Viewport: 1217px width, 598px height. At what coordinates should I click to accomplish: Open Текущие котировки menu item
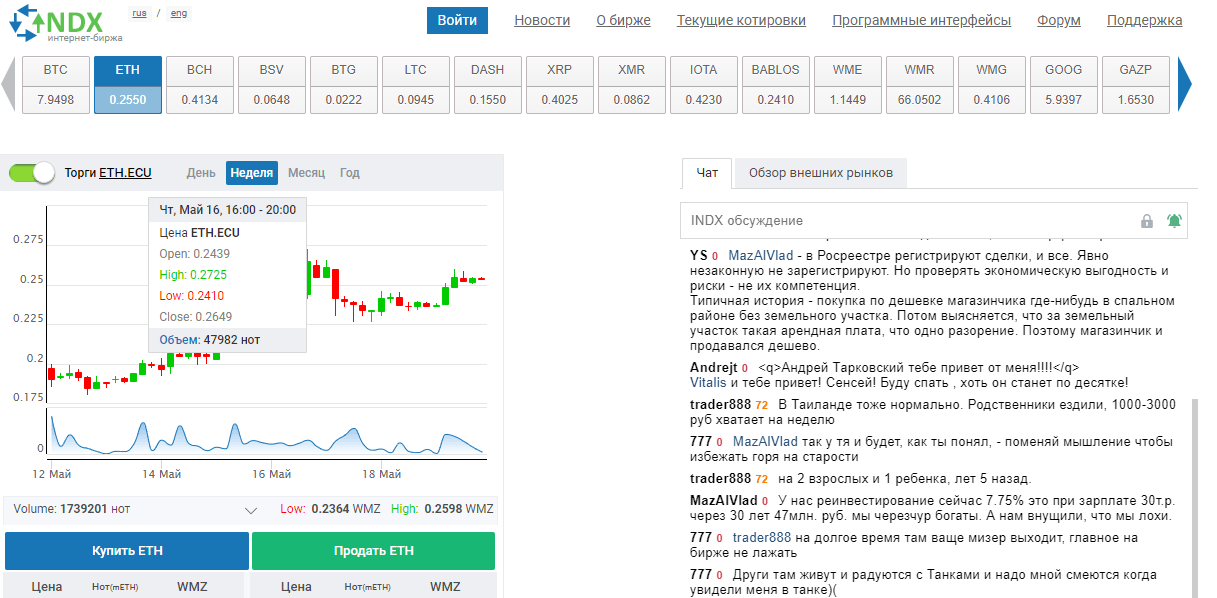741,20
